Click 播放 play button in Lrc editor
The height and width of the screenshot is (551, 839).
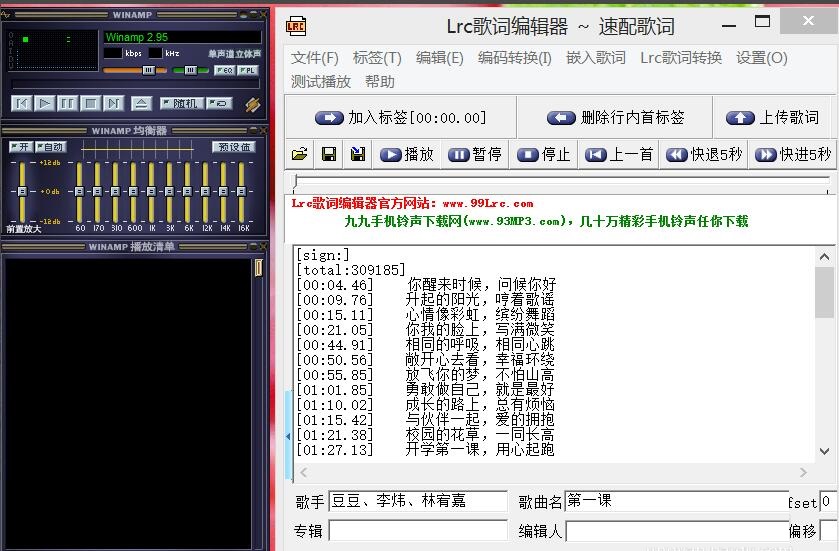407,155
